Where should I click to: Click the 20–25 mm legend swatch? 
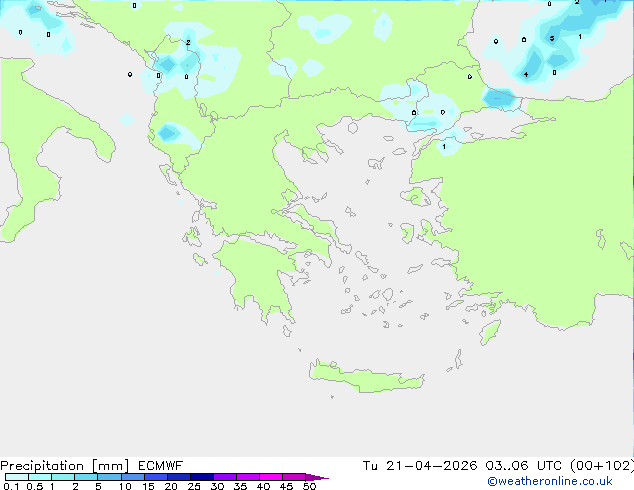tap(179, 477)
